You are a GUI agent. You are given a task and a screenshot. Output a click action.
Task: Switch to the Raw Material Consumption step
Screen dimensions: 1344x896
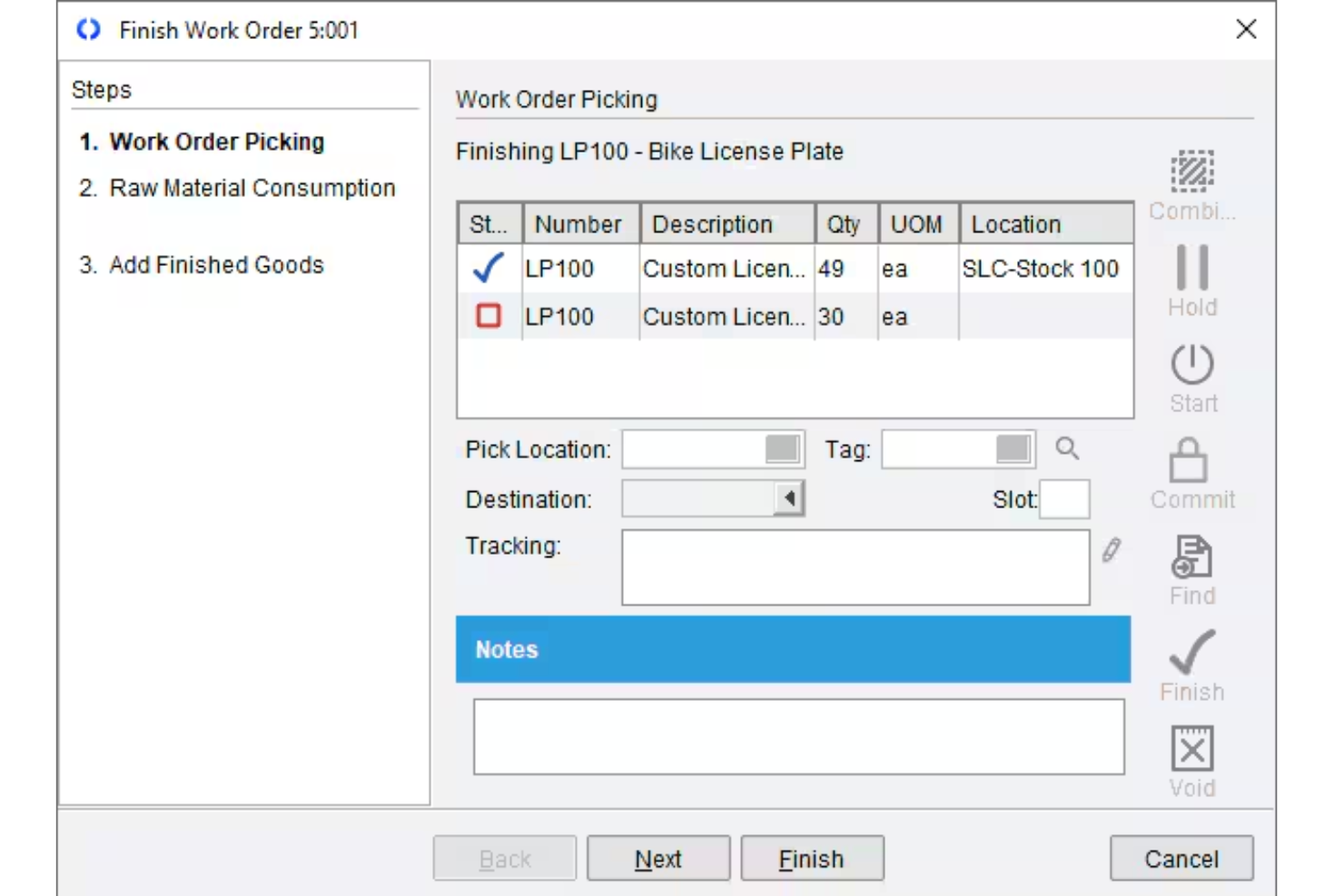pyautogui.click(x=252, y=188)
